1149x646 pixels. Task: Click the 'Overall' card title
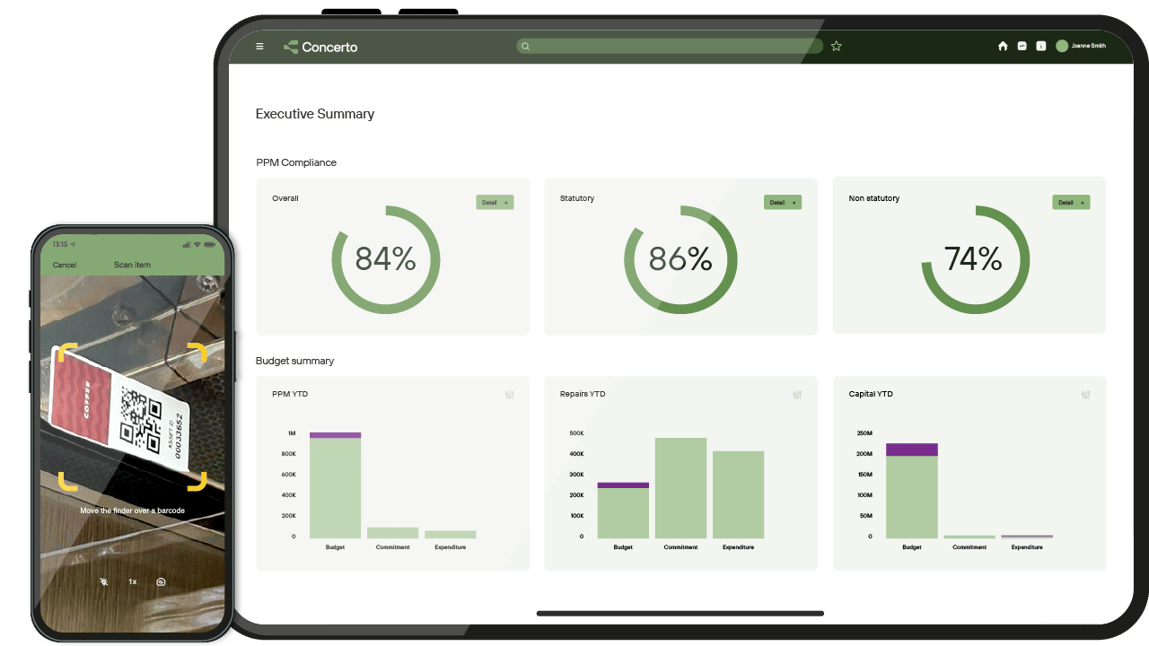coord(285,198)
